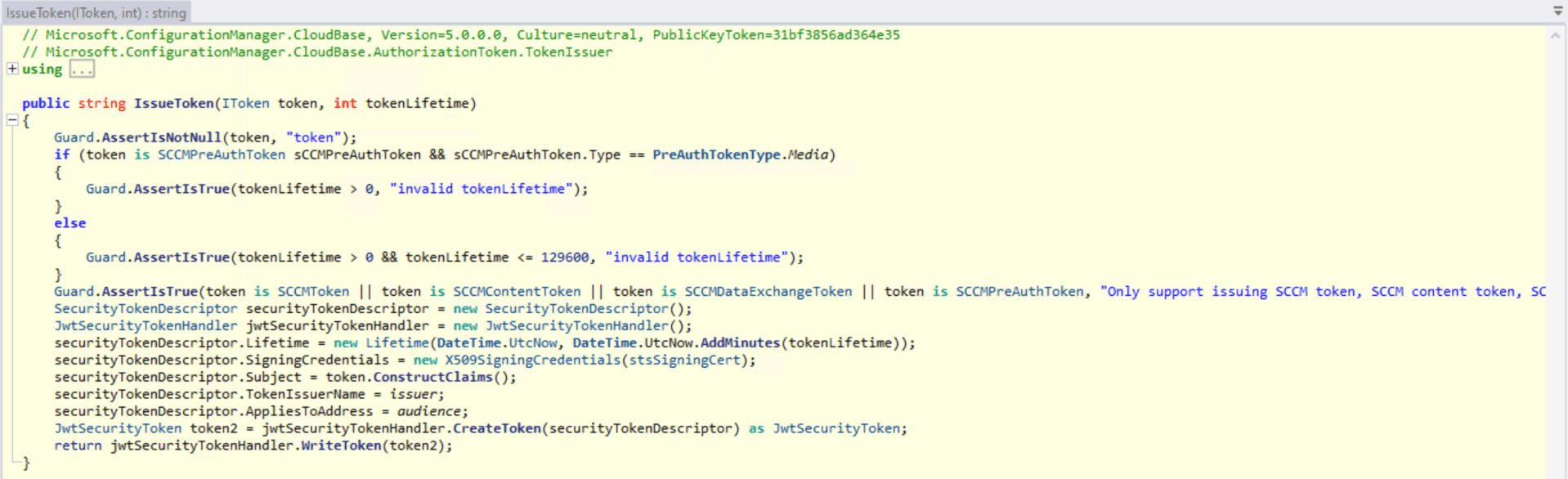Image resolution: width=1568 pixels, height=479 pixels.
Task: Go to PreAuthTokenType definition
Action: pyautogui.click(x=716, y=154)
